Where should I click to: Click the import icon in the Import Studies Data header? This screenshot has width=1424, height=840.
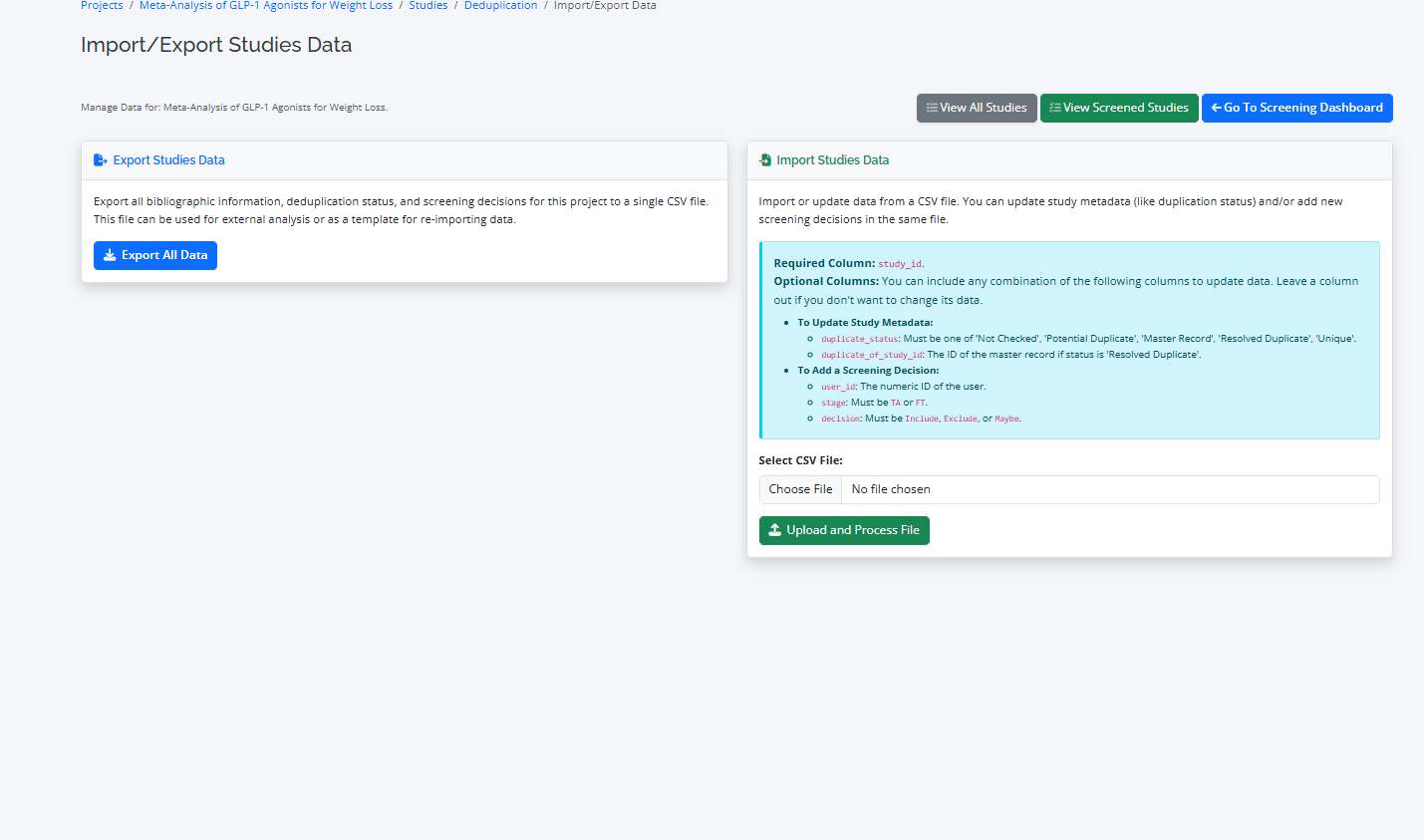(765, 160)
